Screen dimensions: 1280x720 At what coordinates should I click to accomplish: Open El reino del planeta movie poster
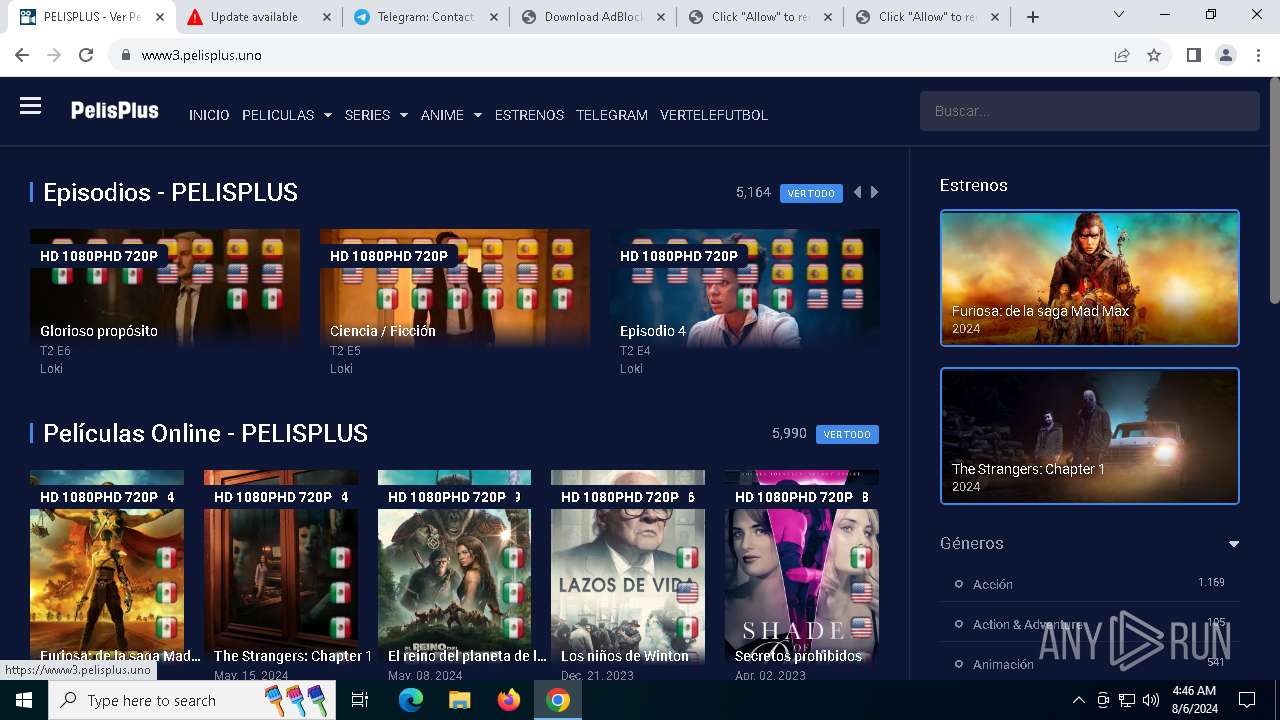pyautogui.click(x=454, y=568)
